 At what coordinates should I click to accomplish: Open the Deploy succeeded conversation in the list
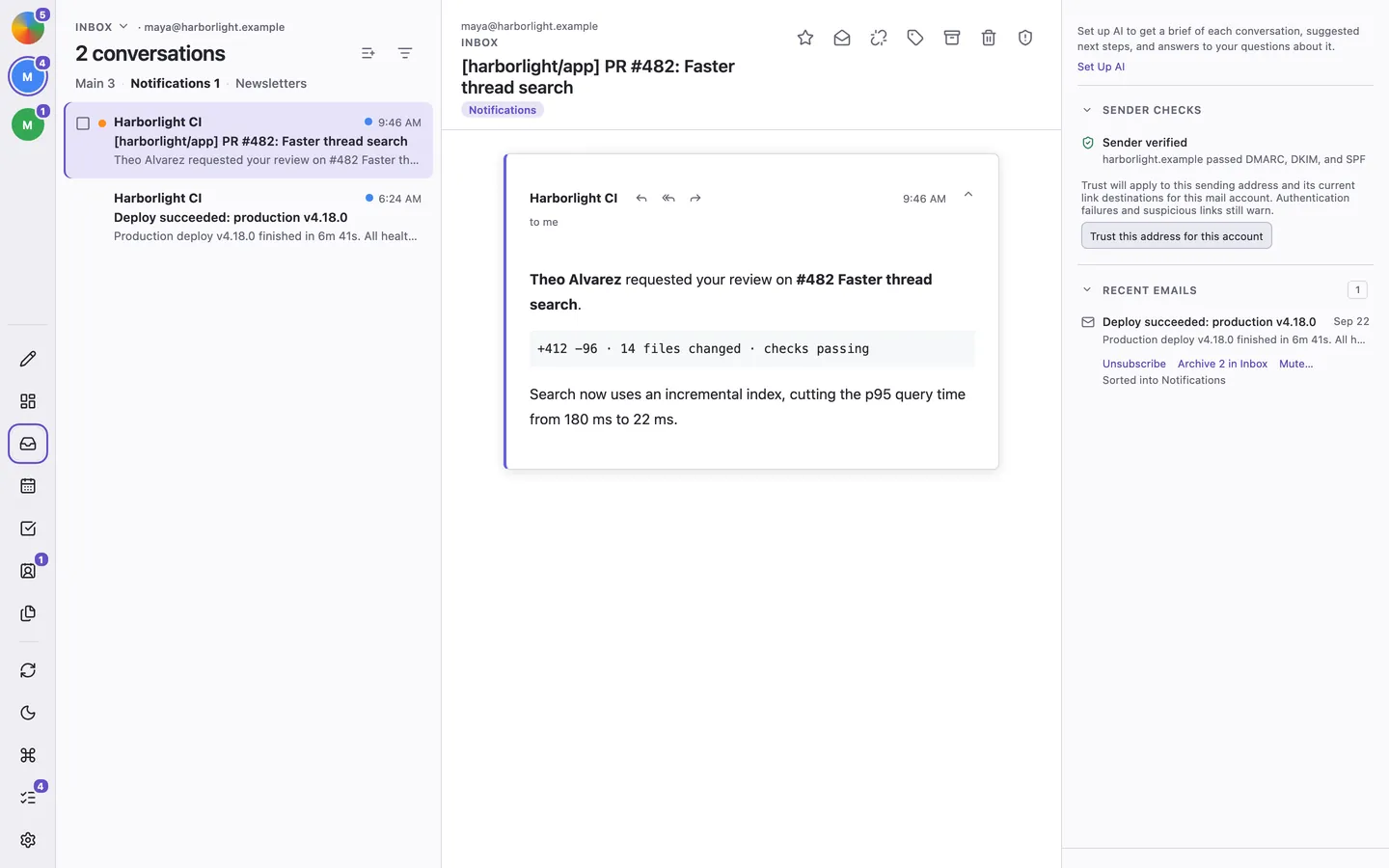click(x=249, y=217)
